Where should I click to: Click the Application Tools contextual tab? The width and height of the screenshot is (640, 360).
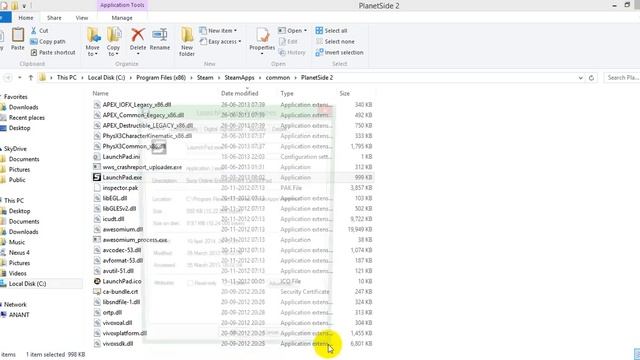[122, 5]
